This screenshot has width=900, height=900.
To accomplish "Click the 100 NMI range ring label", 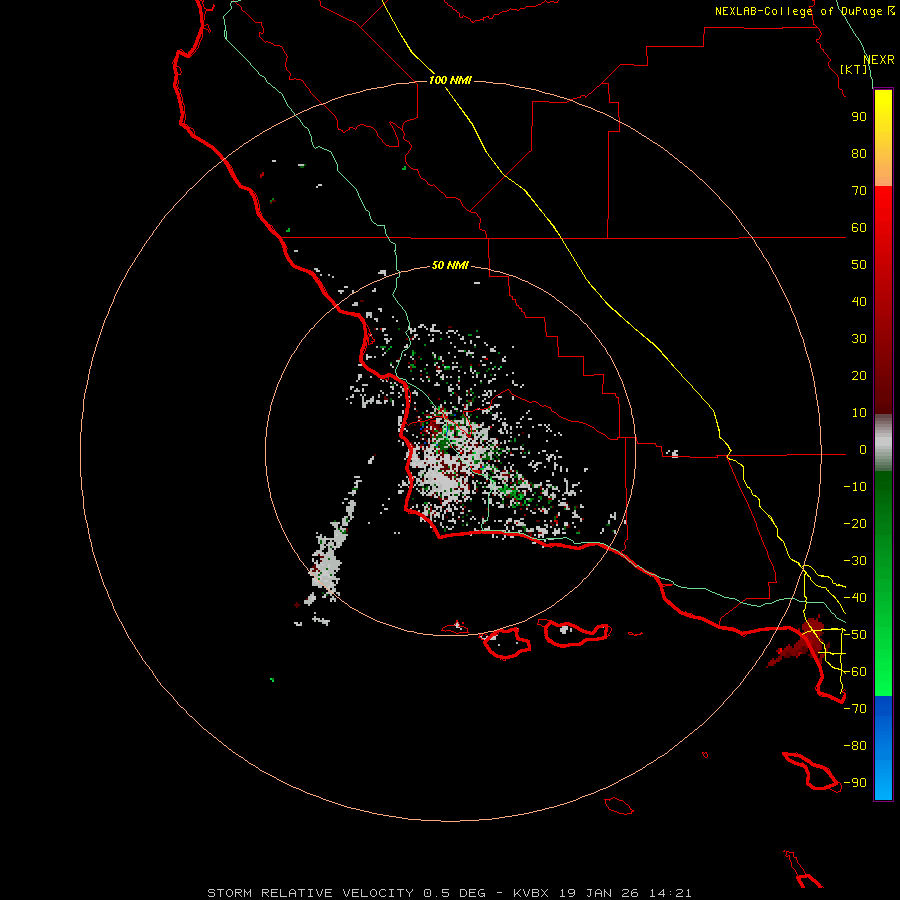I will pos(450,80).
